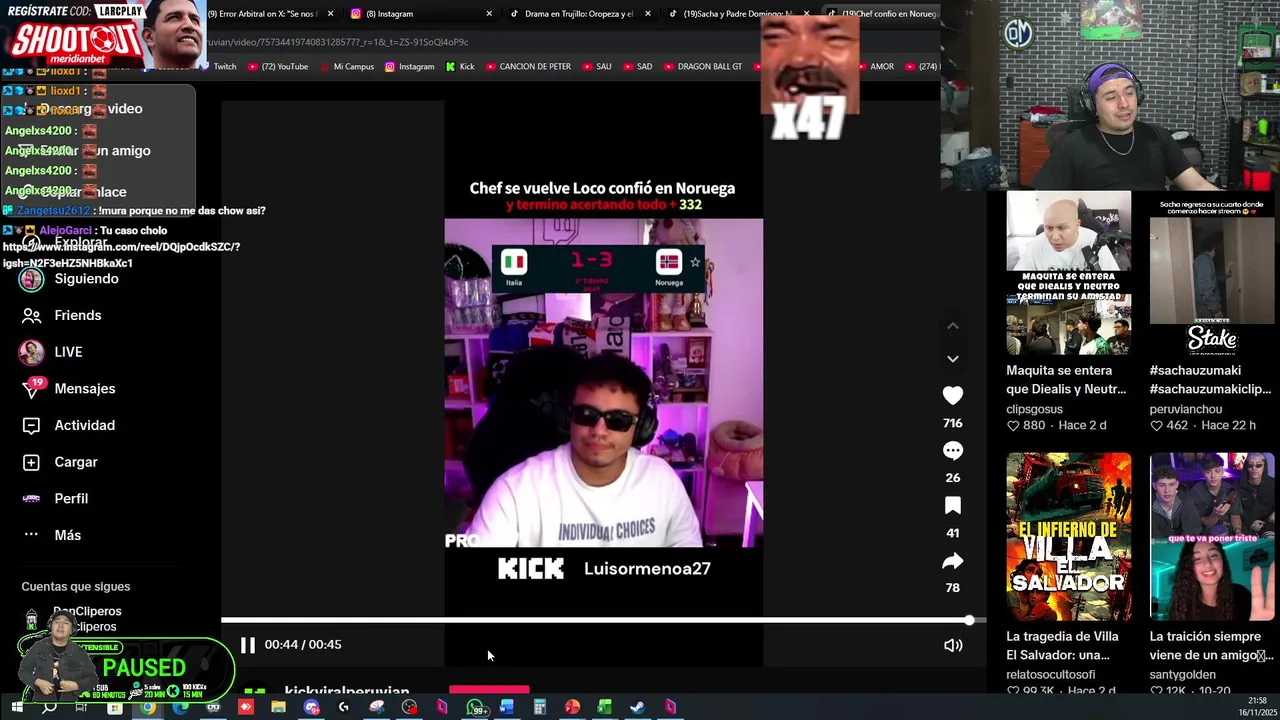The height and width of the screenshot is (720, 1280).
Task: Open File Explorer from the taskbar
Action: tap(278, 708)
